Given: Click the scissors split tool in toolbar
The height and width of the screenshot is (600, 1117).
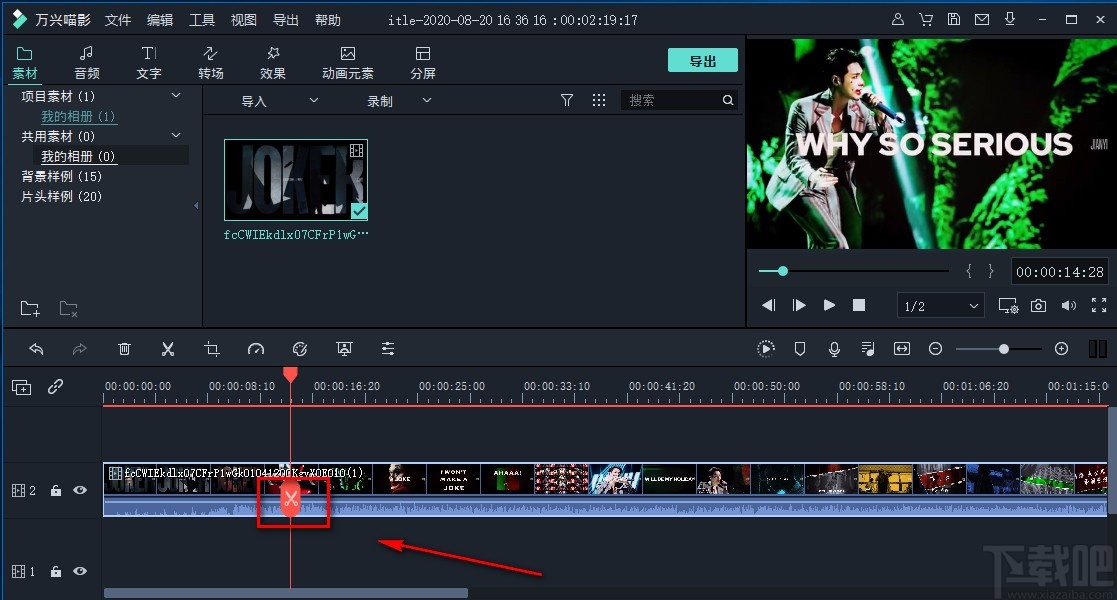Looking at the screenshot, I should click(x=168, y=348).
